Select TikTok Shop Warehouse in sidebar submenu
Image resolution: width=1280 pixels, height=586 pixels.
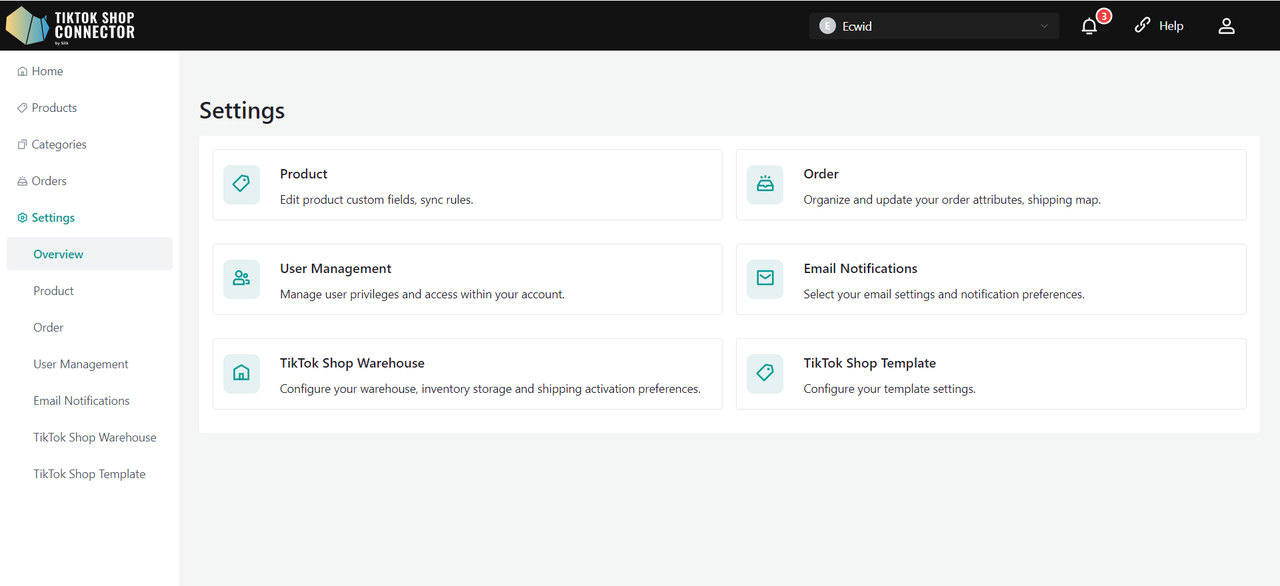pyautogui.click(x=95, y=438)
